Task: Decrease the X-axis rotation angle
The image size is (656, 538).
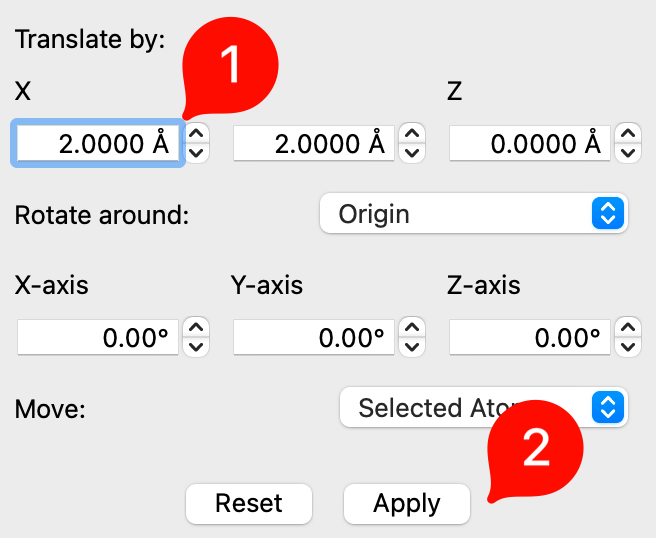Action: [x=198, y=347]
